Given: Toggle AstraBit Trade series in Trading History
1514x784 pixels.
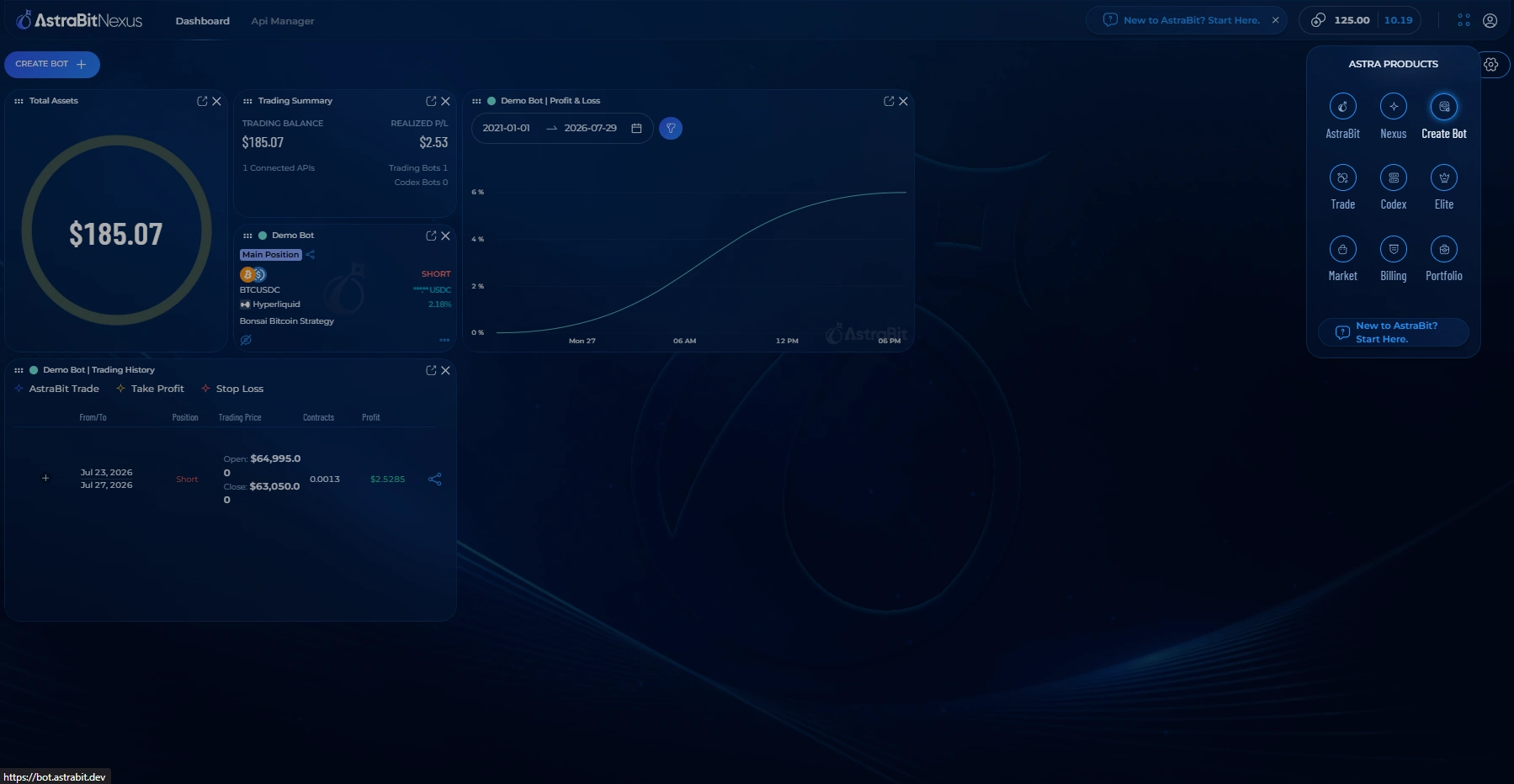Looking at the screenshot, I should coord(57,389).
